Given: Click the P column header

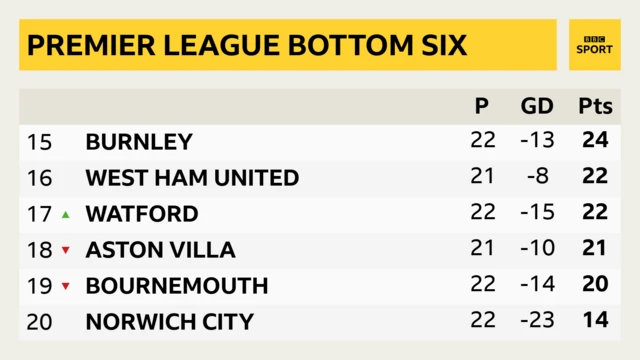Looking at the screenshot, I should (482, 106).
